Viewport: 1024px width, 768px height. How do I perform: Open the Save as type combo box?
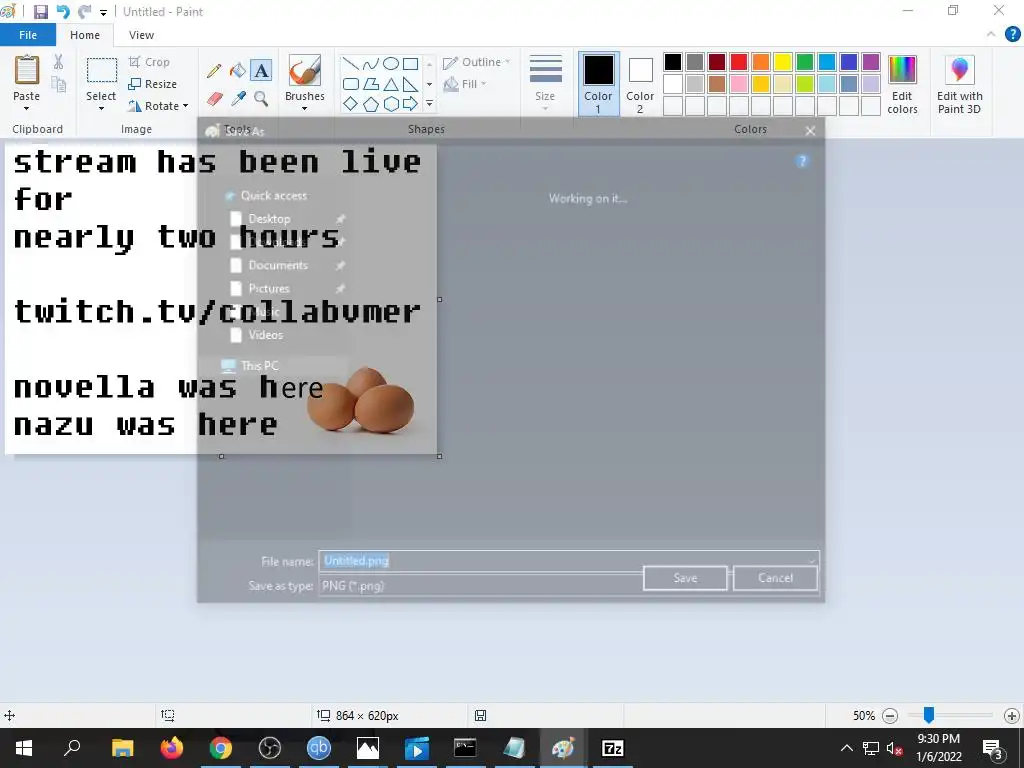481,586
